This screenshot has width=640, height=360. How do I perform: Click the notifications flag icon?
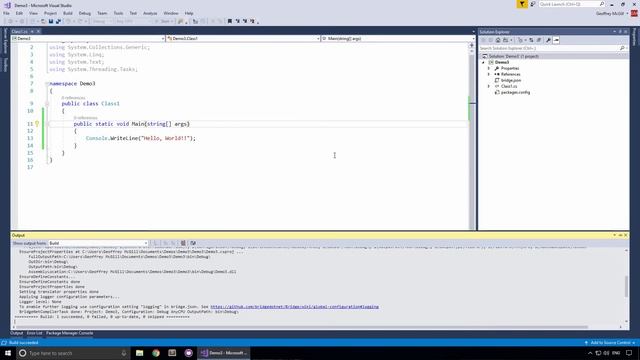[522, 4]
